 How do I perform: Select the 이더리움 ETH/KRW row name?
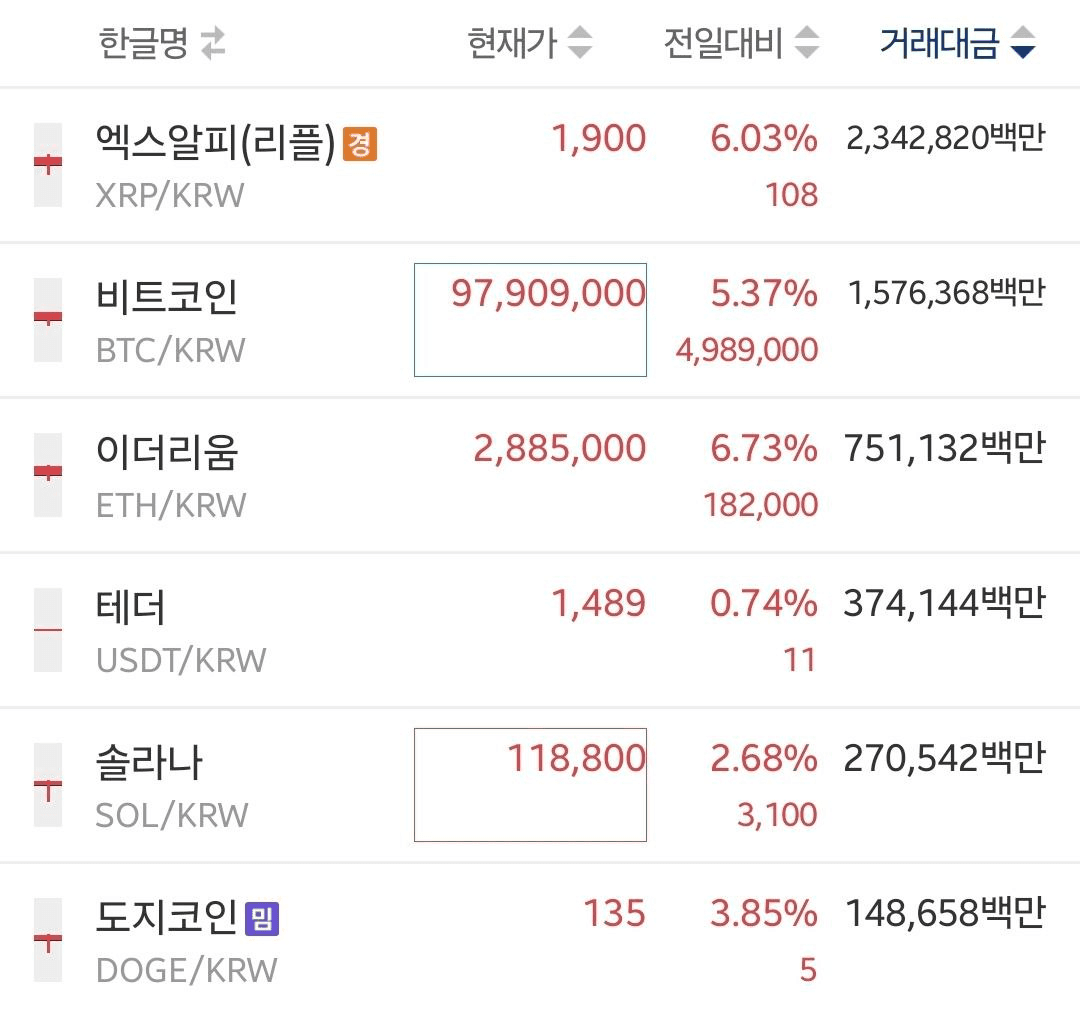click(x=167, y=453)
